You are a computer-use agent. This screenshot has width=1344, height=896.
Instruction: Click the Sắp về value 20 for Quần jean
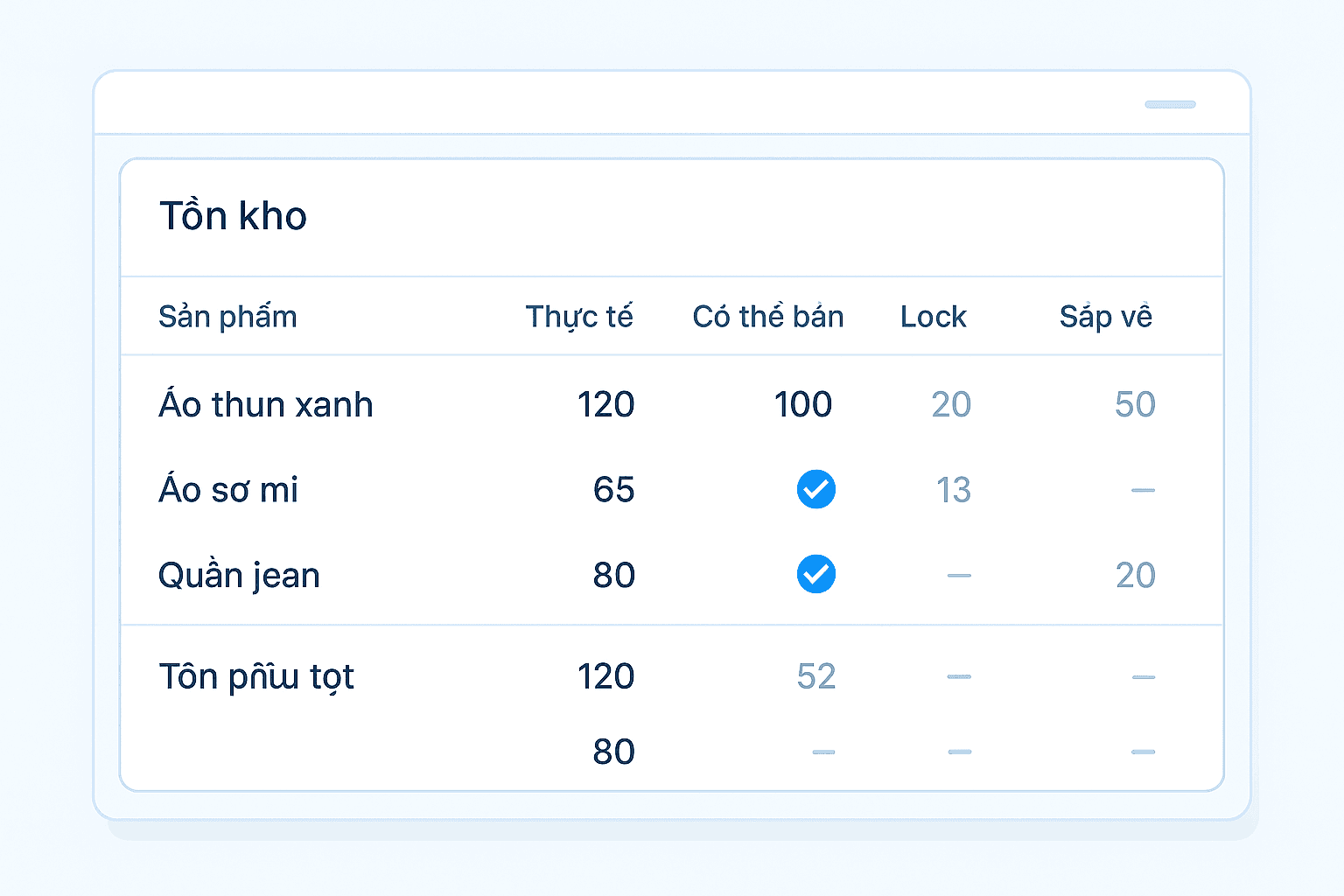[x=1135, y=576]
